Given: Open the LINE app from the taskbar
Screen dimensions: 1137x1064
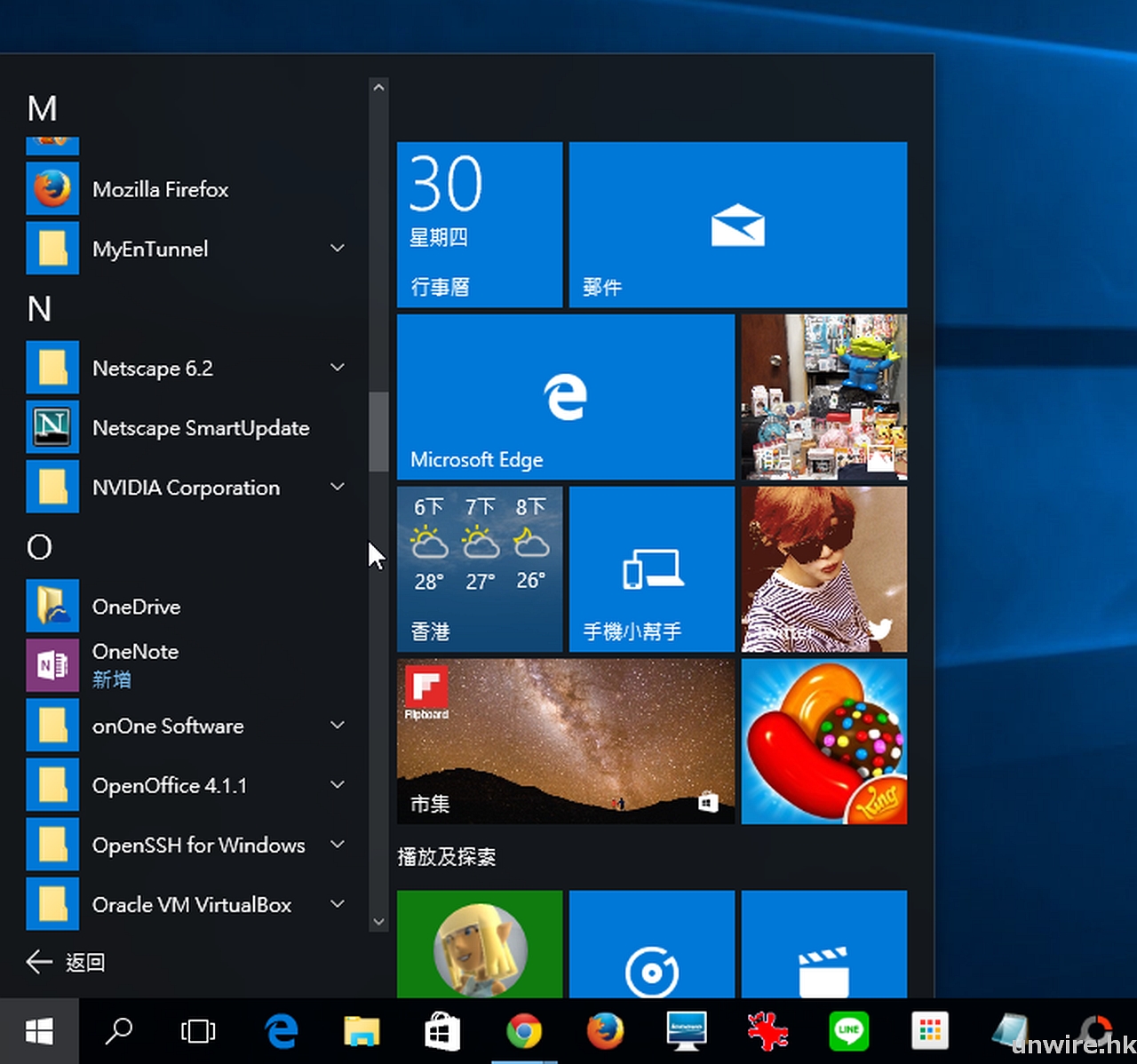Looking at the screenshot, I should tap(848, 1031).
